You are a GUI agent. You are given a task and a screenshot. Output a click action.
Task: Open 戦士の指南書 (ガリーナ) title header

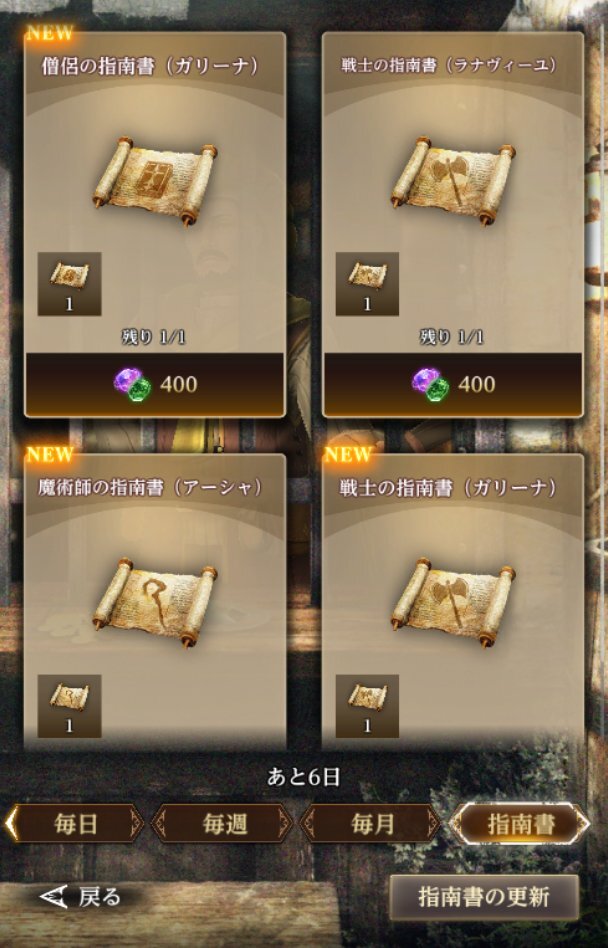pos(448,487)
